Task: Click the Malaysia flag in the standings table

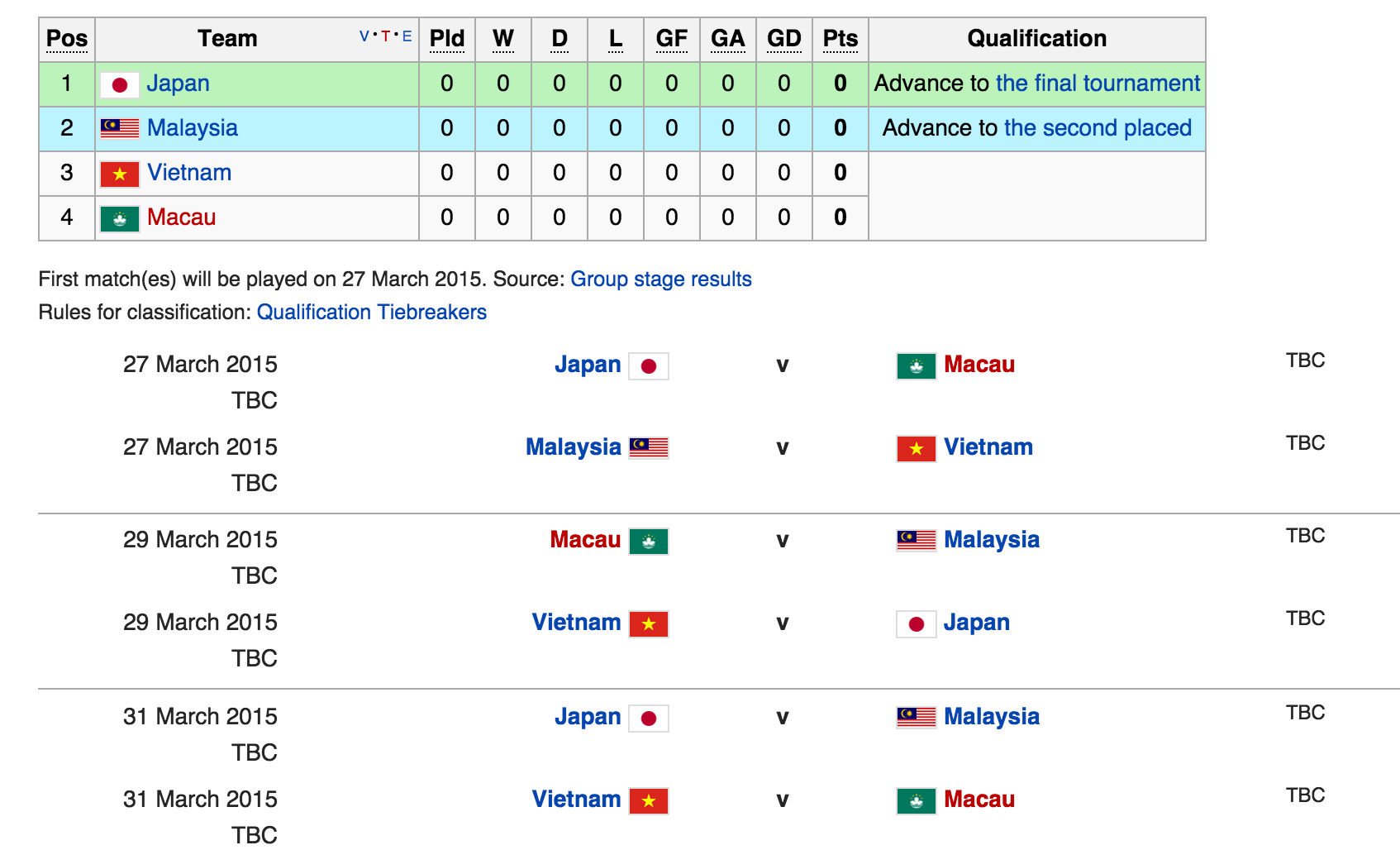Action: tap(120, 128)
